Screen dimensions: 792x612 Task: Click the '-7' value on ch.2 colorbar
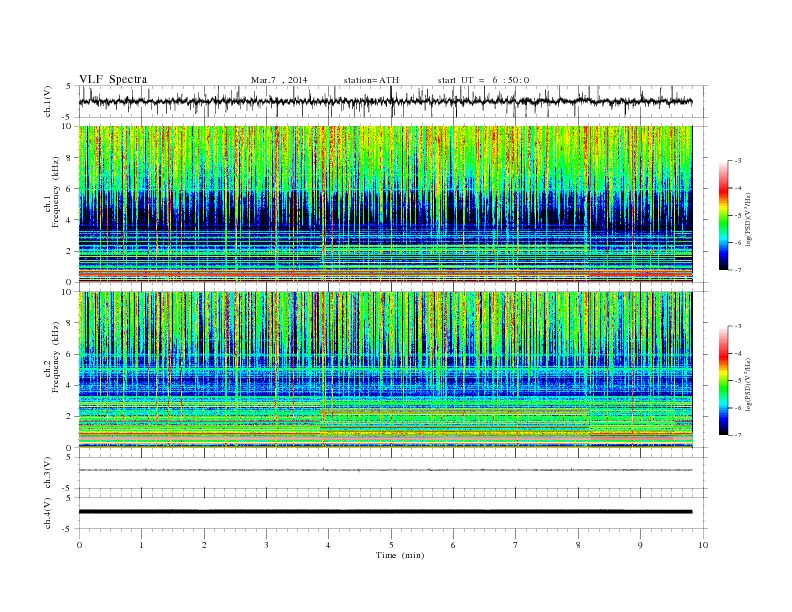coord(738,435)
